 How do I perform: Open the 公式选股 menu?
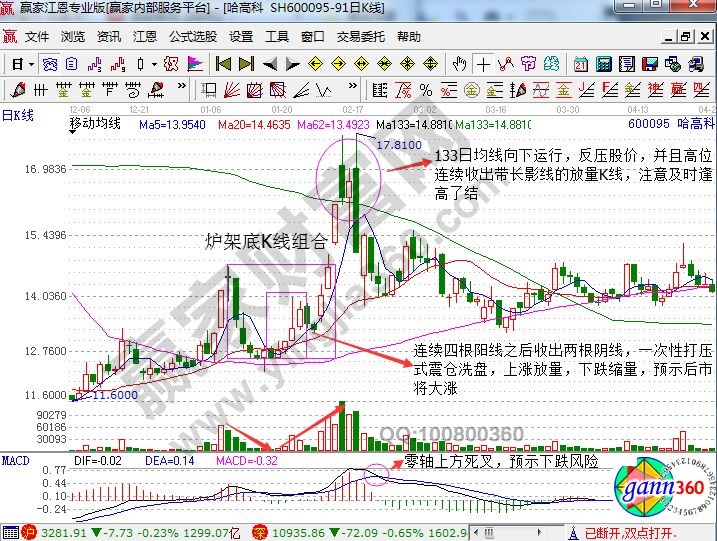click(x=192, y=37)
